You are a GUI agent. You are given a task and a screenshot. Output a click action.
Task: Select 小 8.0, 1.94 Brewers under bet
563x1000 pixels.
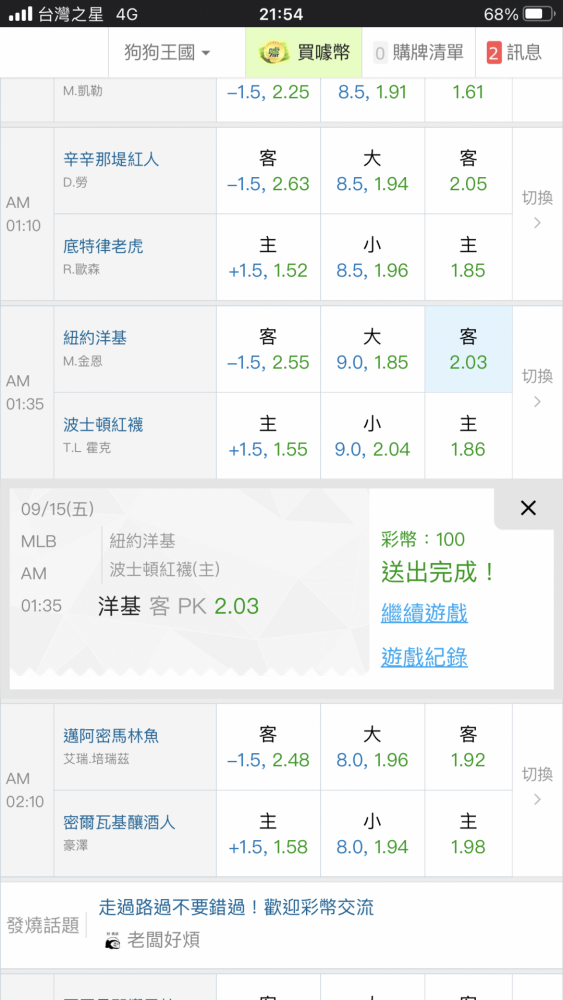pyautogui.click(x=372, y=834)
